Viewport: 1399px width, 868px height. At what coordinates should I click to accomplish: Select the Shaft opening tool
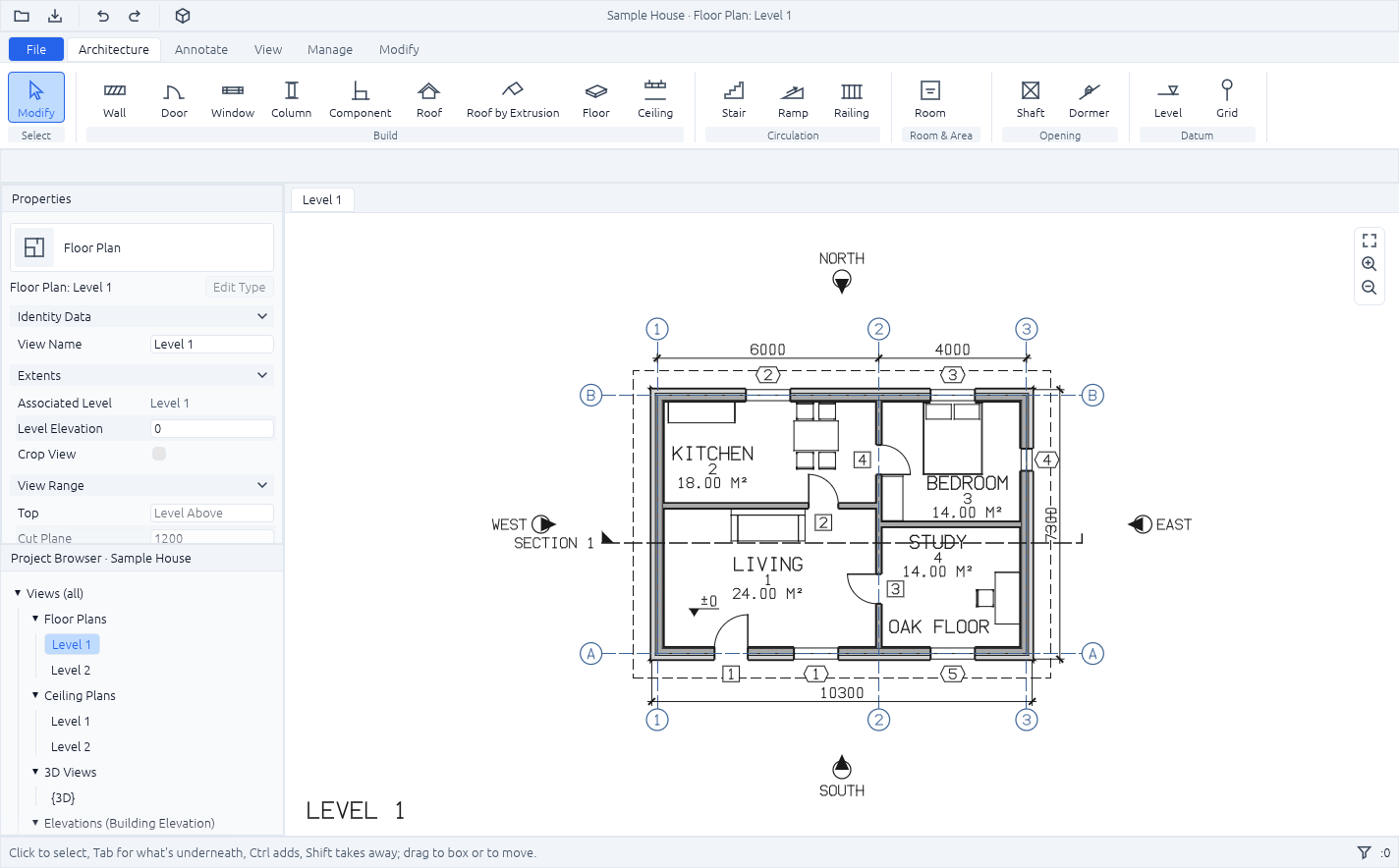[x=1031, y=98]
